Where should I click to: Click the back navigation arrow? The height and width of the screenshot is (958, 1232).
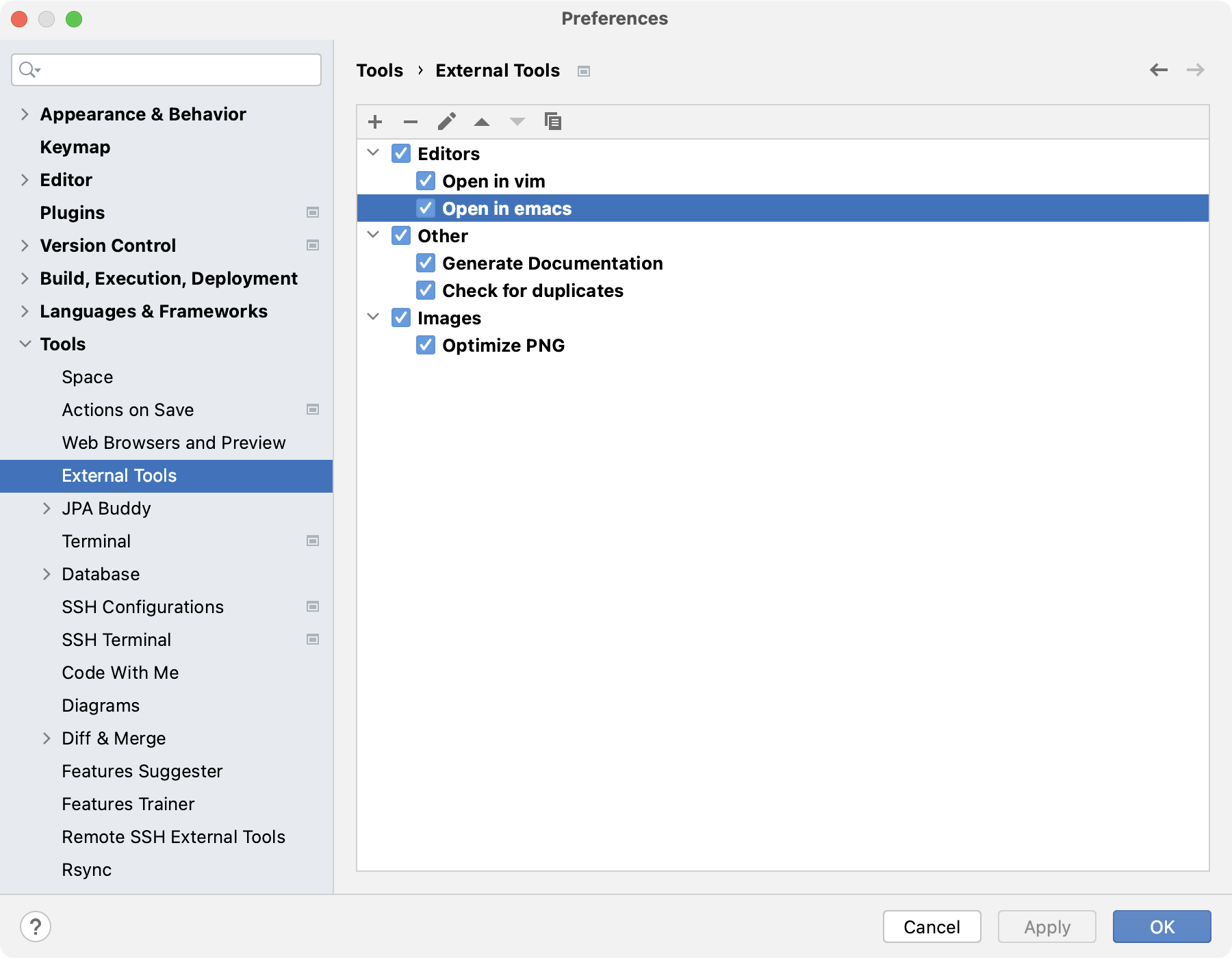1158,70
